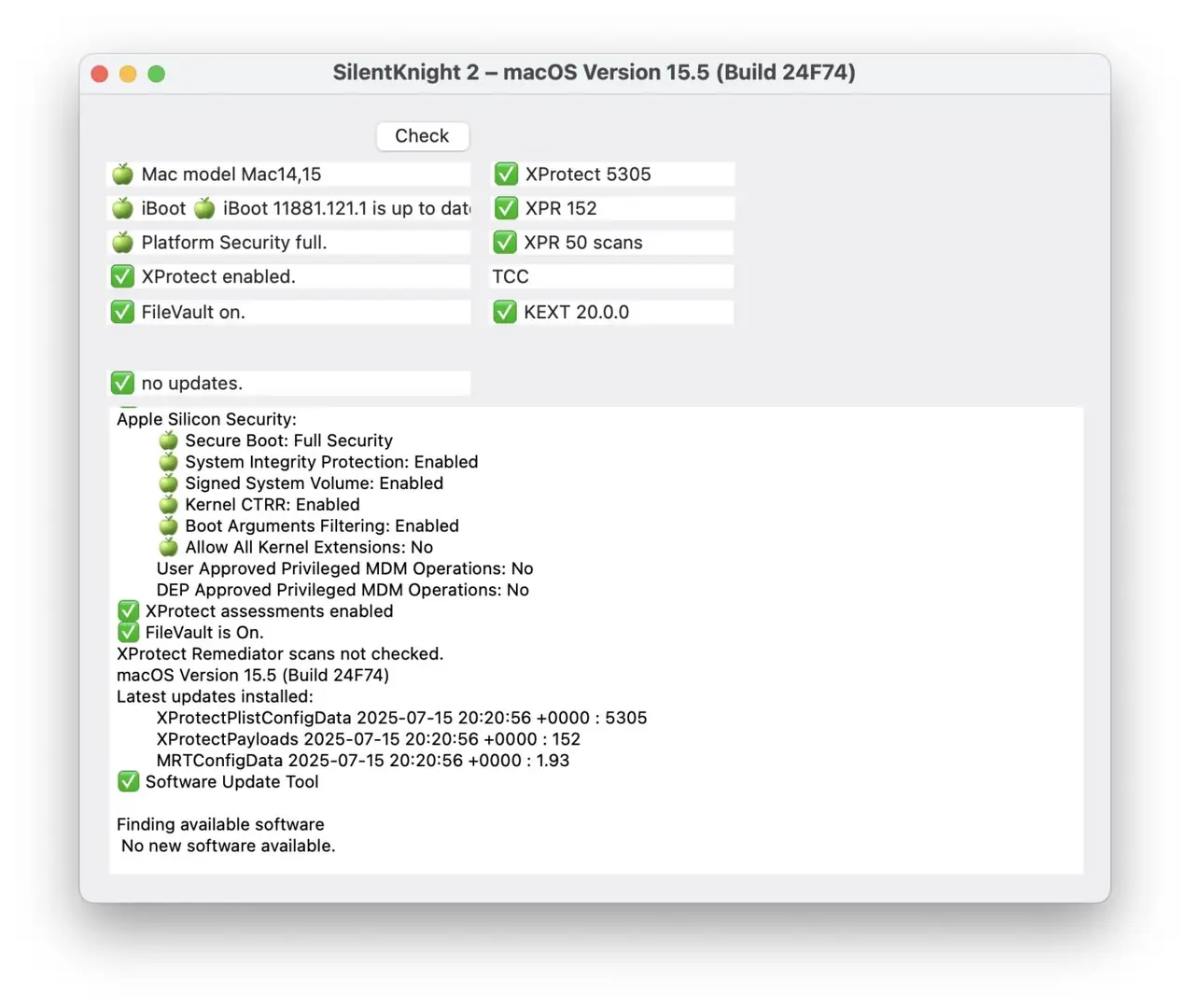Click XProtect assessments enabled text
Screen dimensions: 1190x1008
[x=269, y=611]
